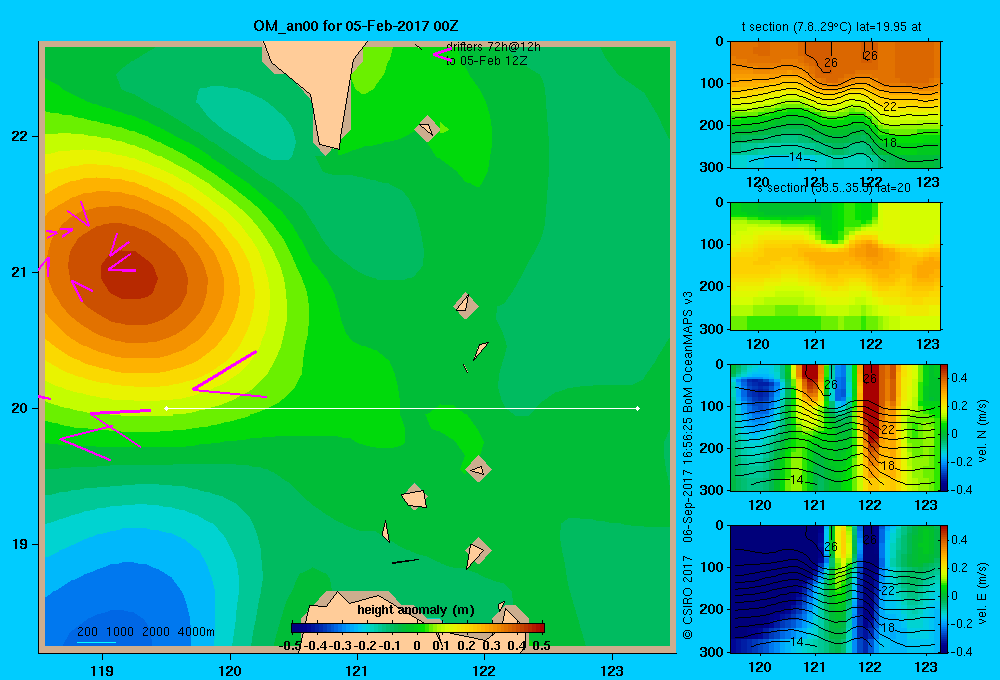The height and width of the screenshot is (680, 1000).
Task: Click the '-0.5' tick on height anomaly scale
Action: [x=290, y=646]
